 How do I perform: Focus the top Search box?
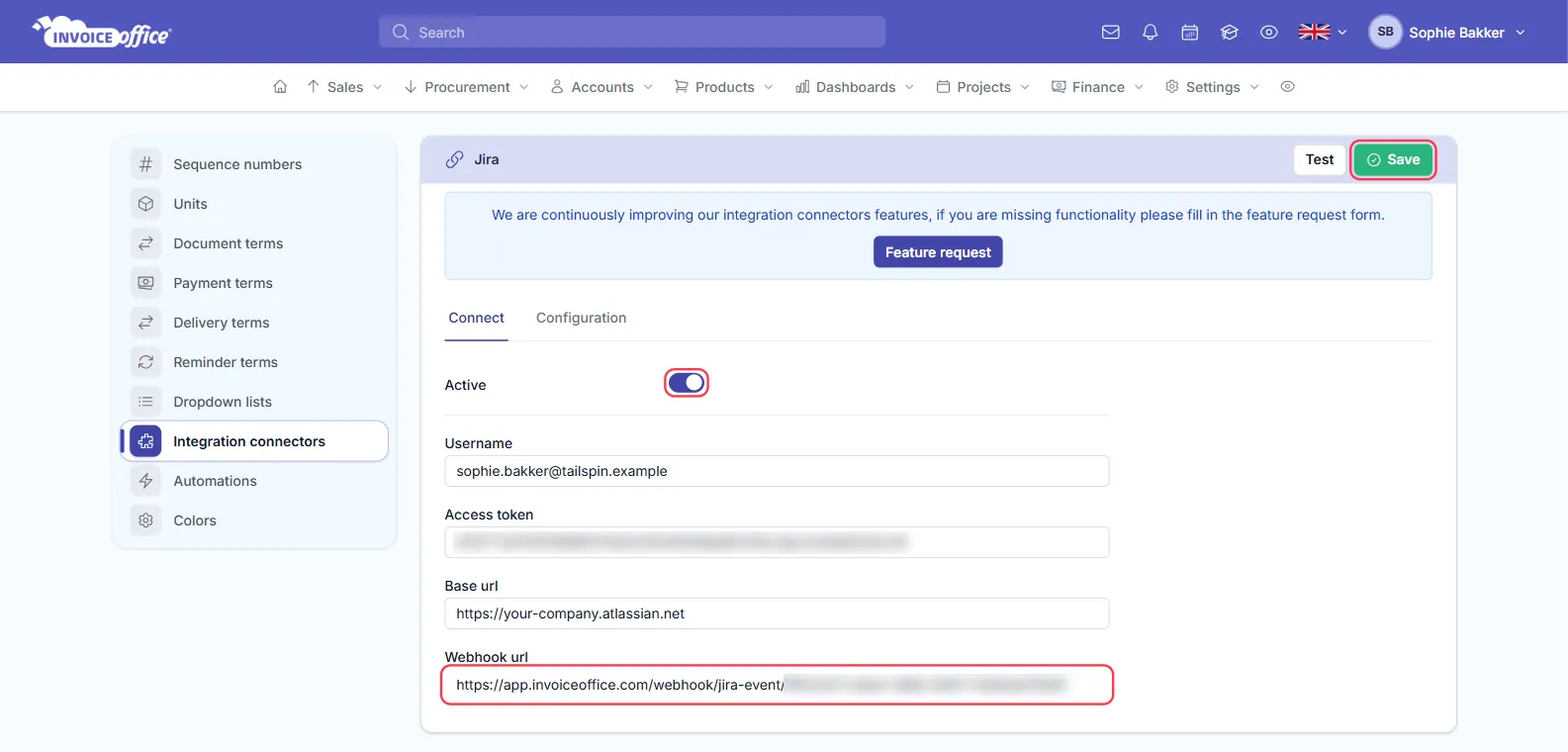pos(632,32)
